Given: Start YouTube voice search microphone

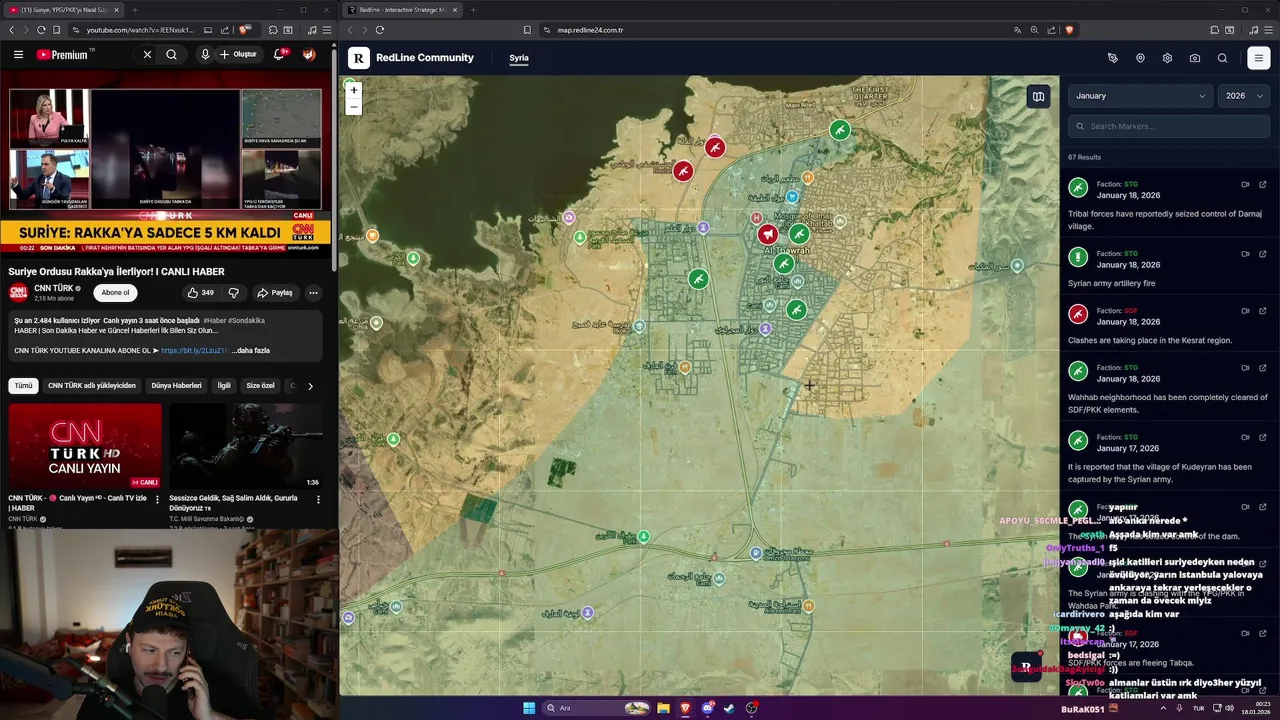Looking at the screenshot, I should [x=205, y=55].
